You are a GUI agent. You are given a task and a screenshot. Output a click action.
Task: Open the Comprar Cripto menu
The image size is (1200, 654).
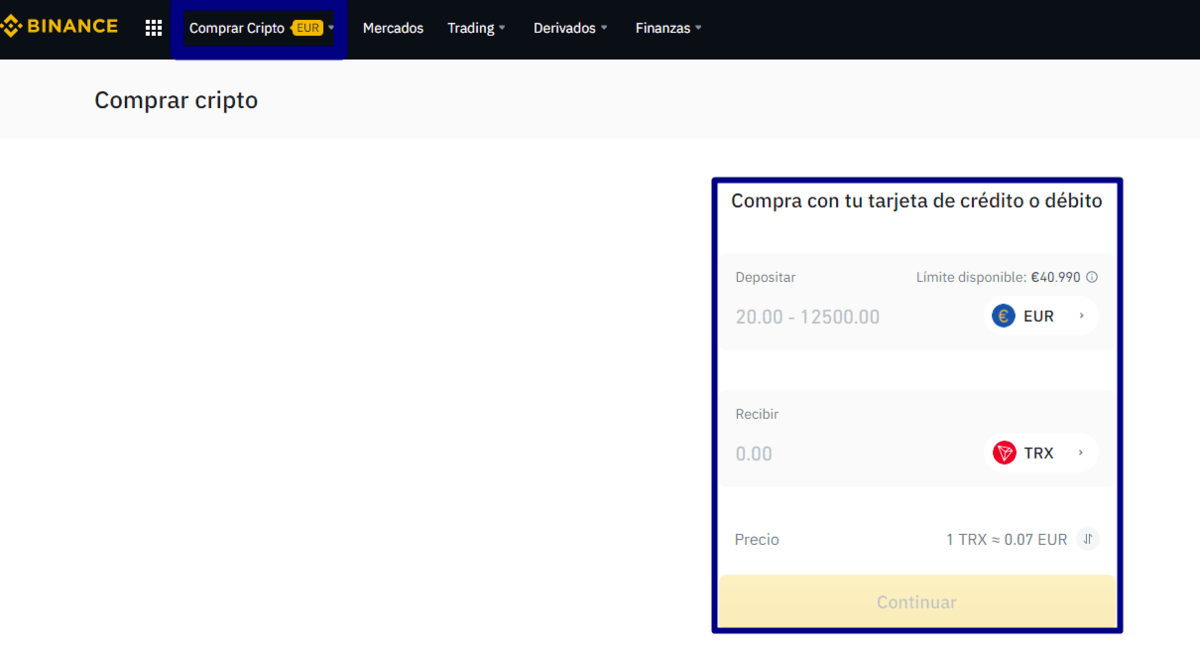[237, 28]
